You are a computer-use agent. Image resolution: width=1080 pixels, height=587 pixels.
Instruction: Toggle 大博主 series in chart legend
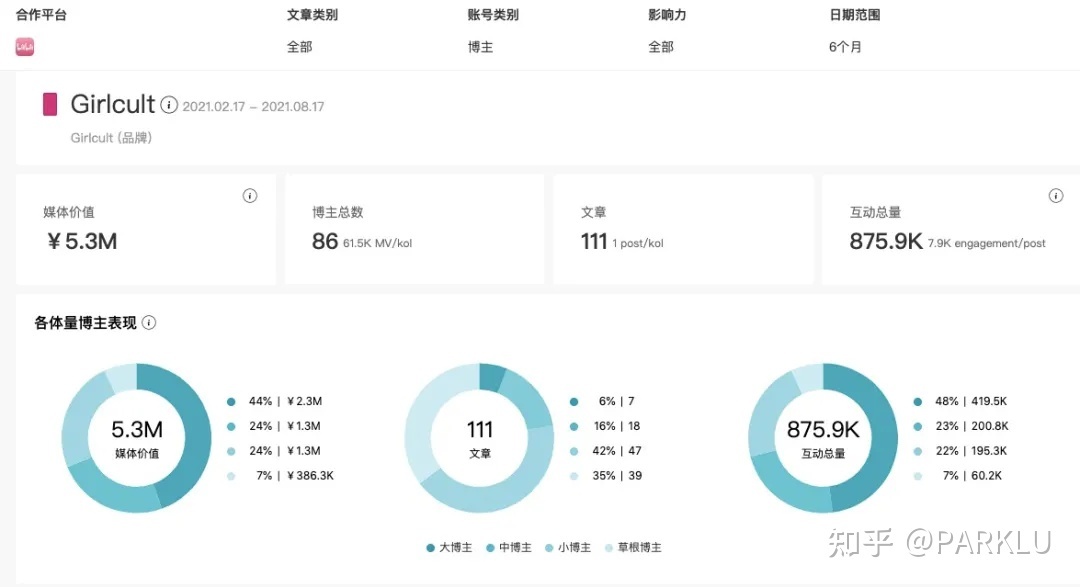[x=451, y=547]
